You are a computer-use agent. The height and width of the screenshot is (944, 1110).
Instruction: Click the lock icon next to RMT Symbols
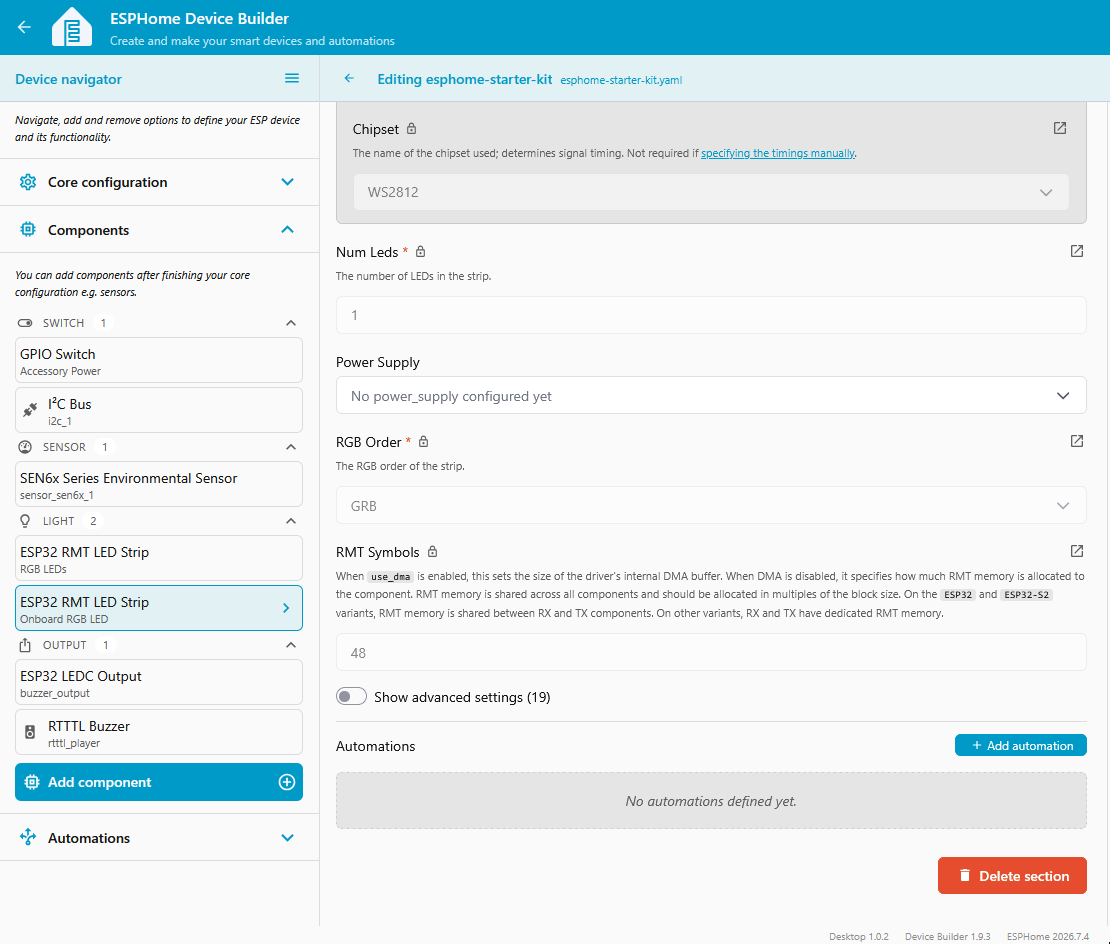tap(433, 551)
